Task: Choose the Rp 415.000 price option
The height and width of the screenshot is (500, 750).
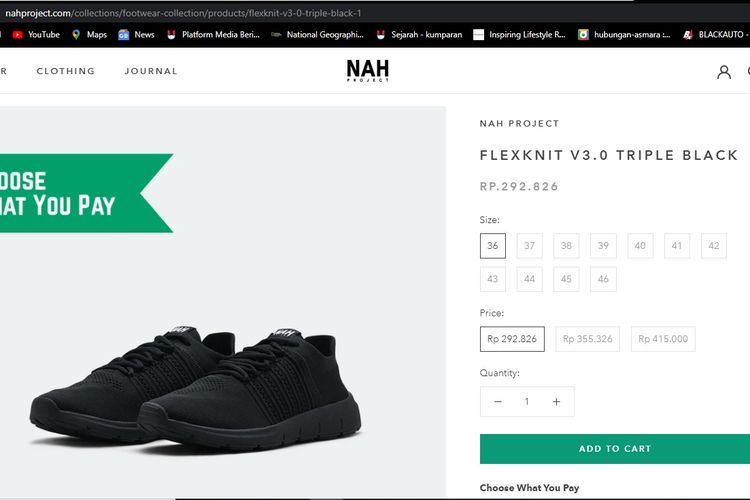Action: [663, 339]
